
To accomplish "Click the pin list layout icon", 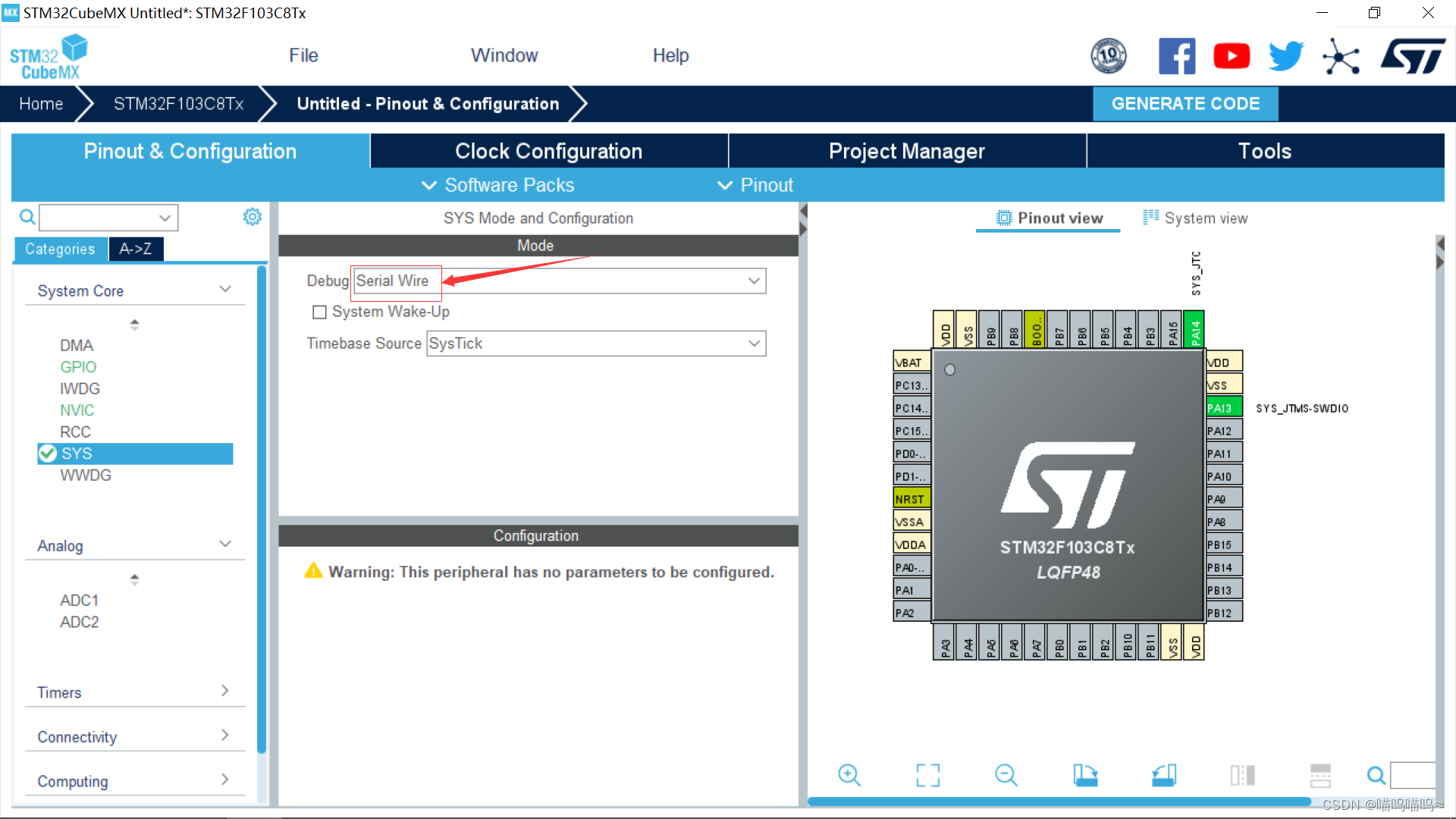I will [1320, 775].
